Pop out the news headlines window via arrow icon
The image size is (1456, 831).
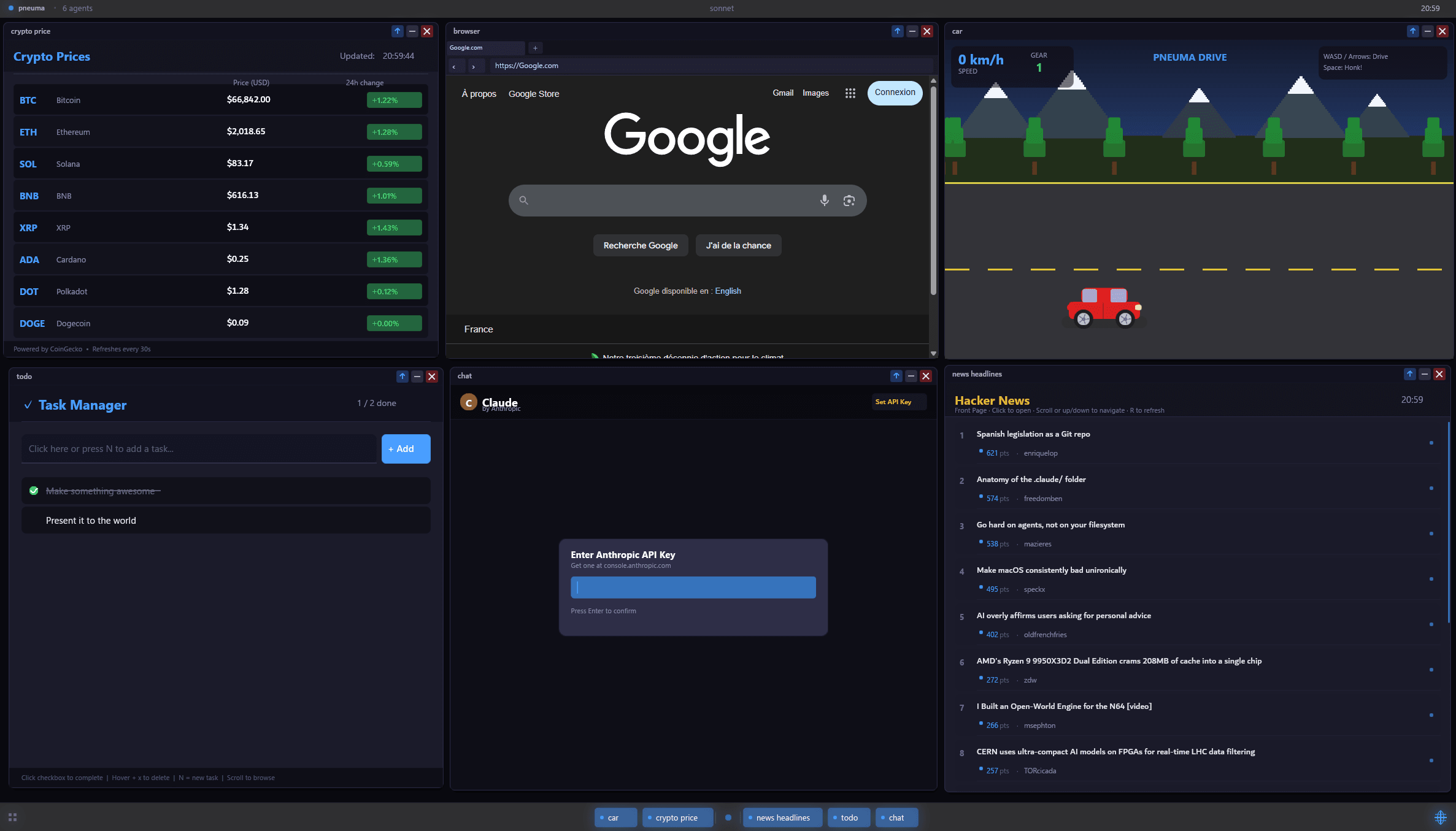pos(1409,374)
